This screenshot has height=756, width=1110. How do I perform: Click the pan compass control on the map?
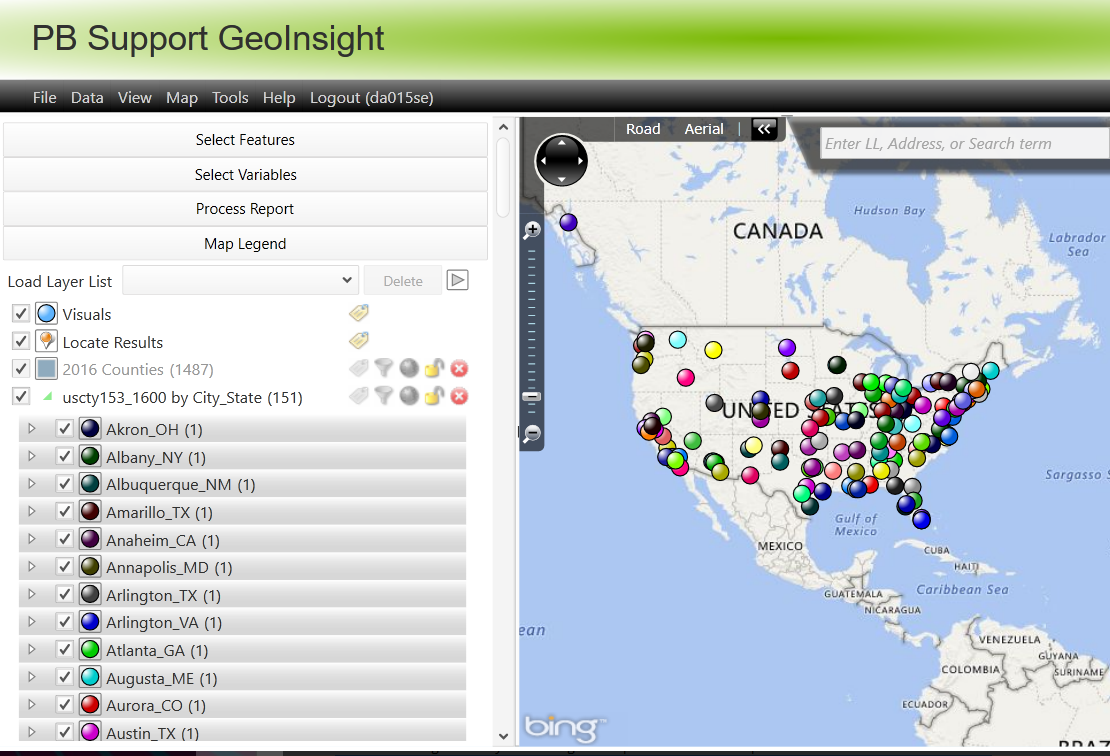(x=561, y=160)
